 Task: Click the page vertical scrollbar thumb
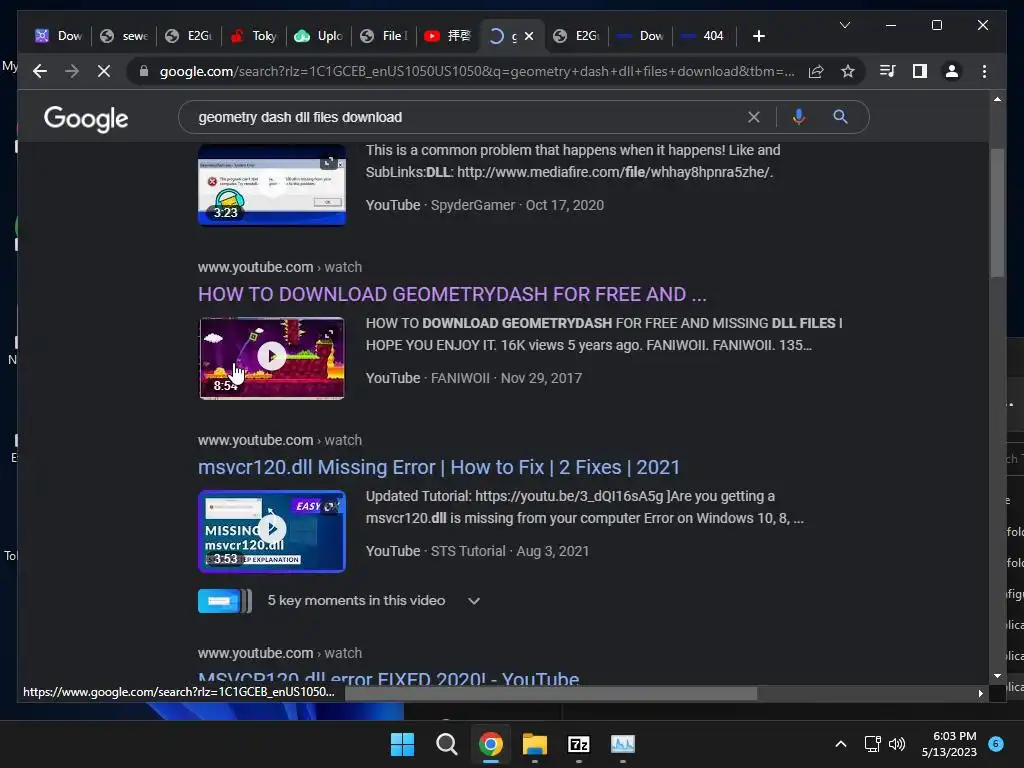click(997, 212)
